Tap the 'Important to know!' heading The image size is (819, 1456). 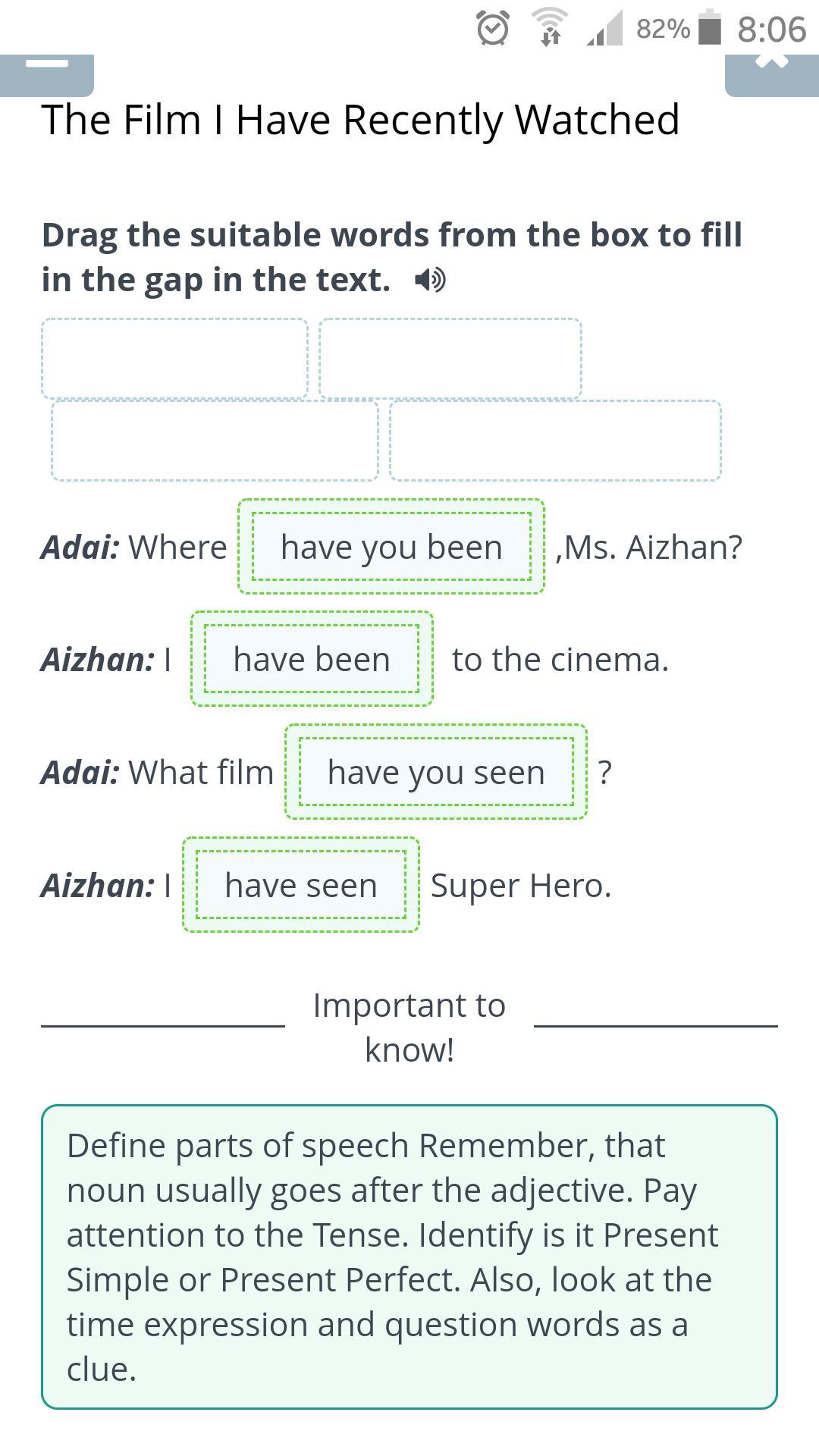(409, 1028)
